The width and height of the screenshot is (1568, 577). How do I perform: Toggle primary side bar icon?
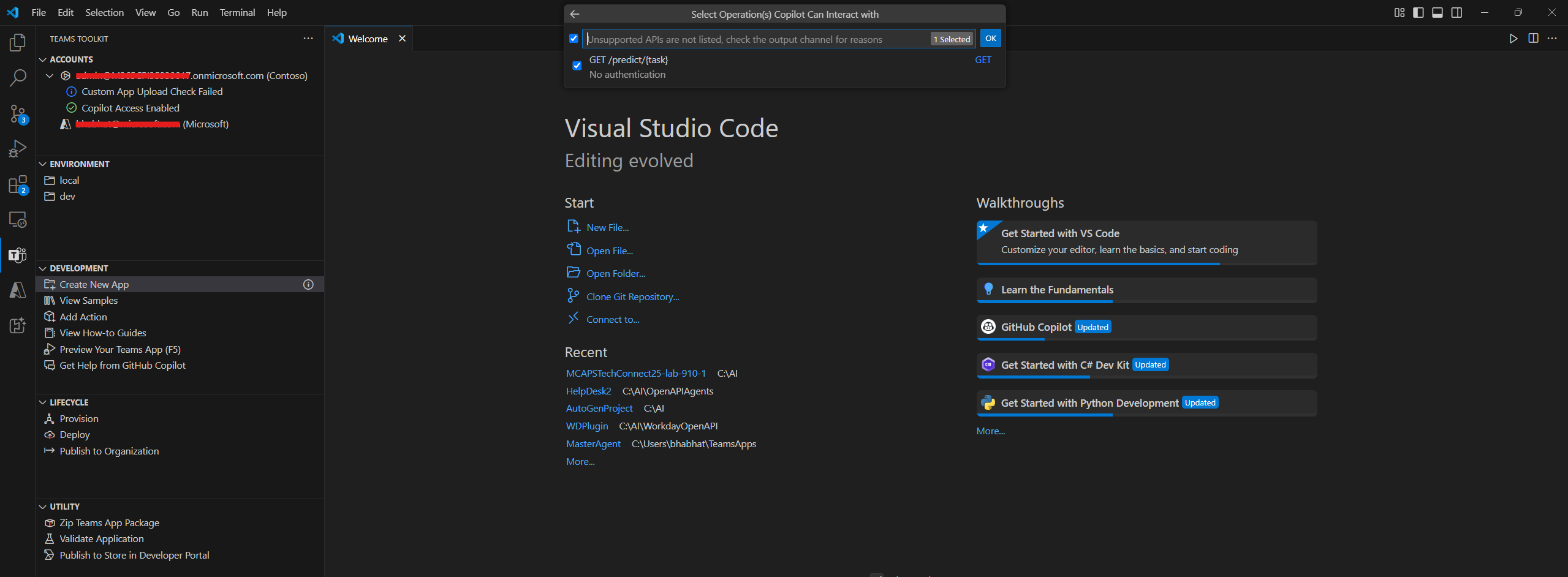(1418, 13)
